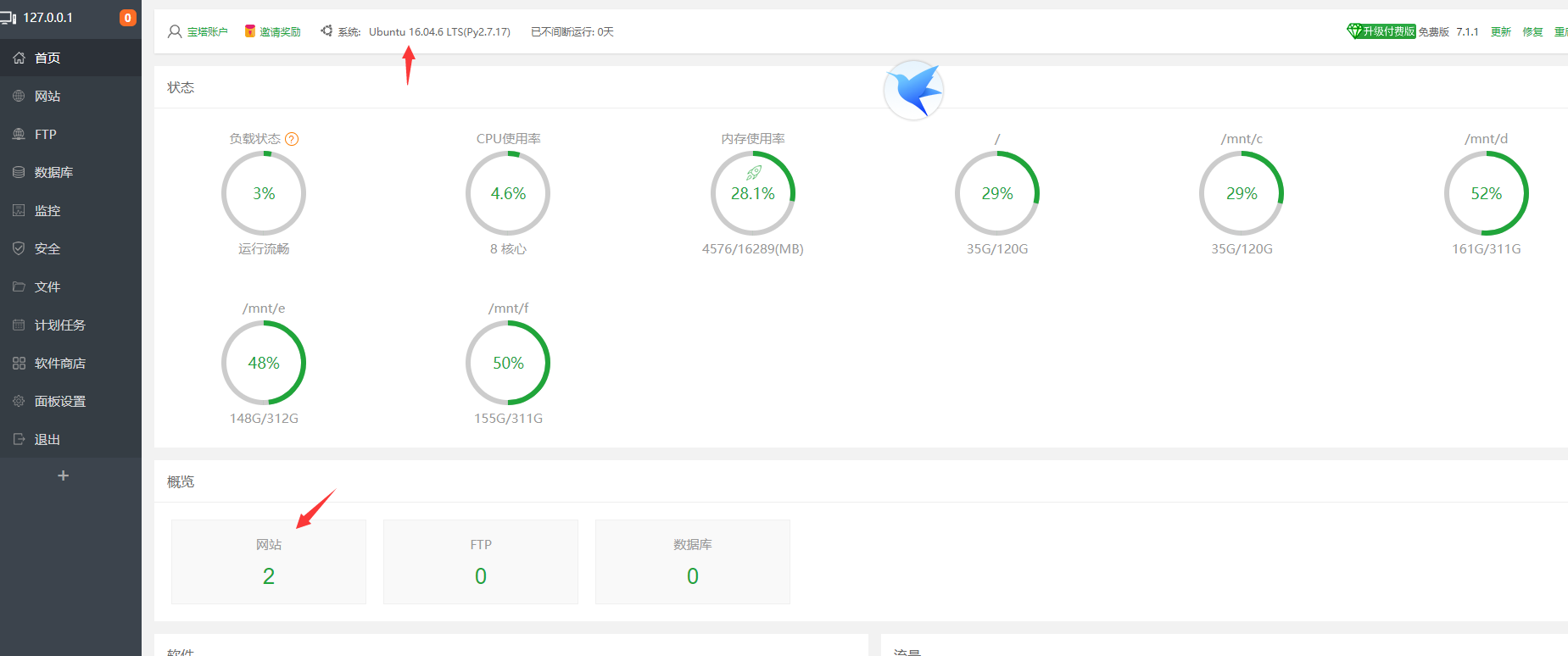This screenshot has width=1568, height=656.
Task: Click the logout icon beside 退出
Action: tap(19, 439)
